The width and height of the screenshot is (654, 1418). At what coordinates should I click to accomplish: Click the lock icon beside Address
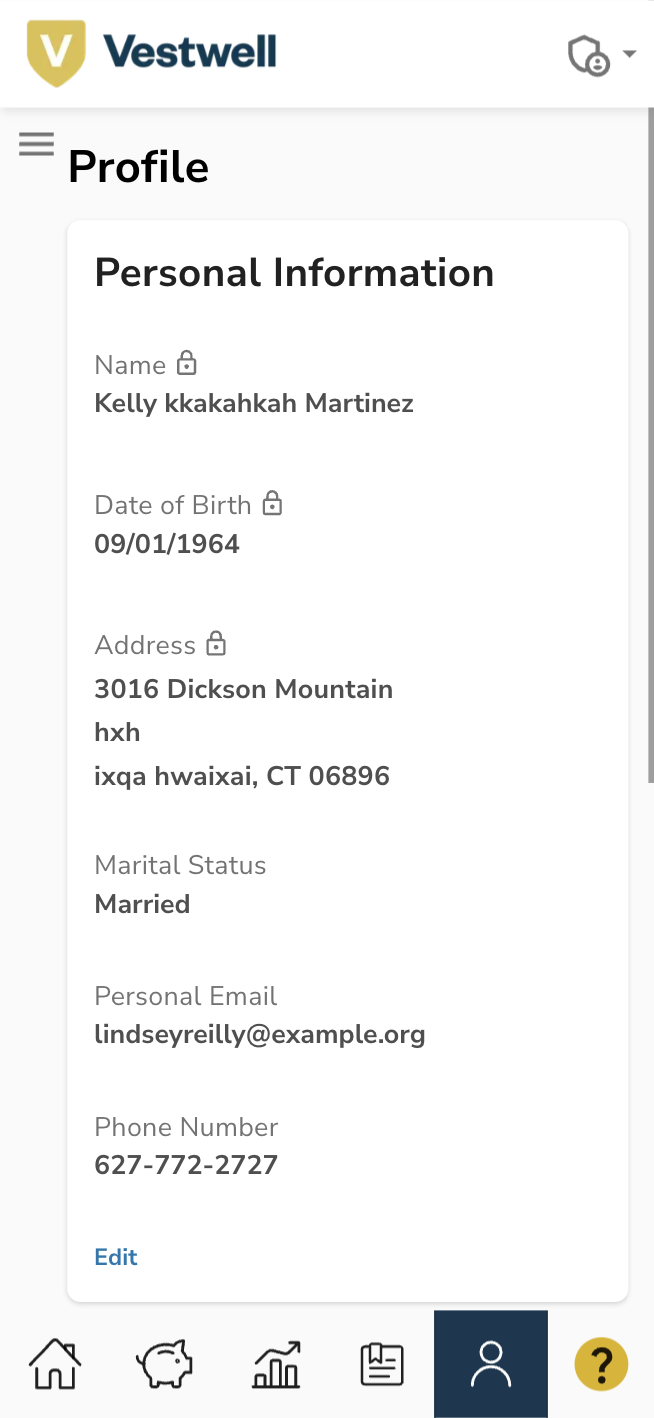[x=216, y=643]
